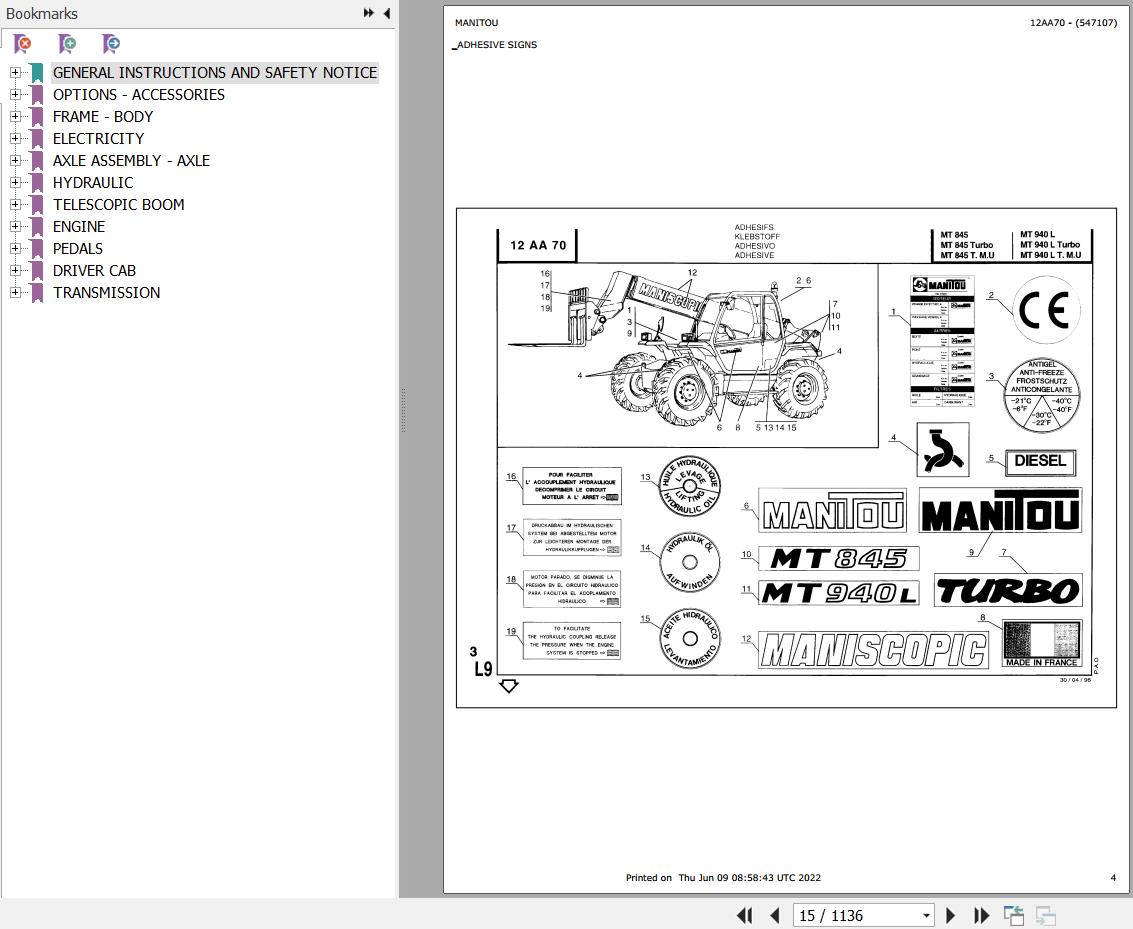Click bookmark icon beside GENERAL INSTRUCTIONS
1133x929 pixels.
pyautogui.click(x=37, y=72)
